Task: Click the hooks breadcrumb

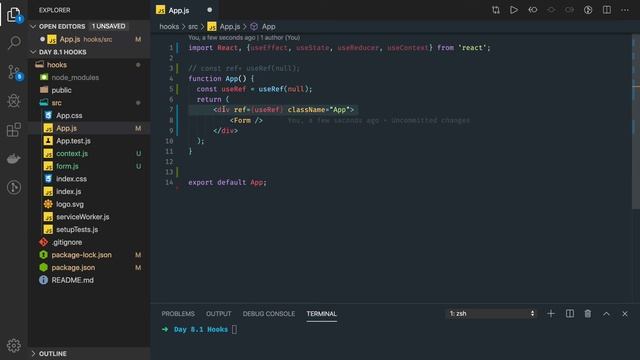Action: point(169,27)
